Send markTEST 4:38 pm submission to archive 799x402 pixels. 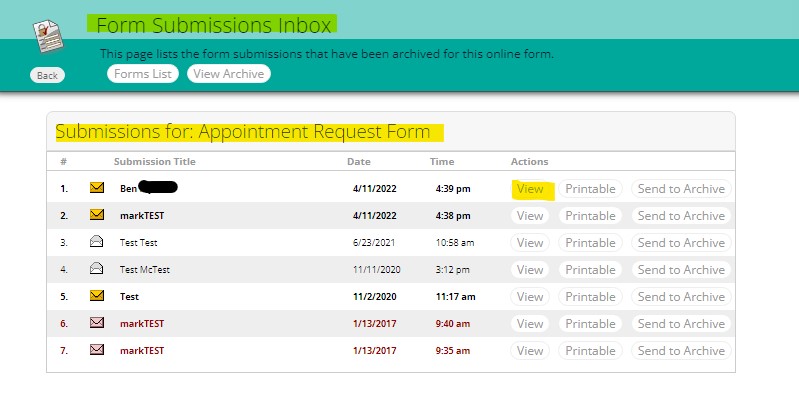click(681, 216)
